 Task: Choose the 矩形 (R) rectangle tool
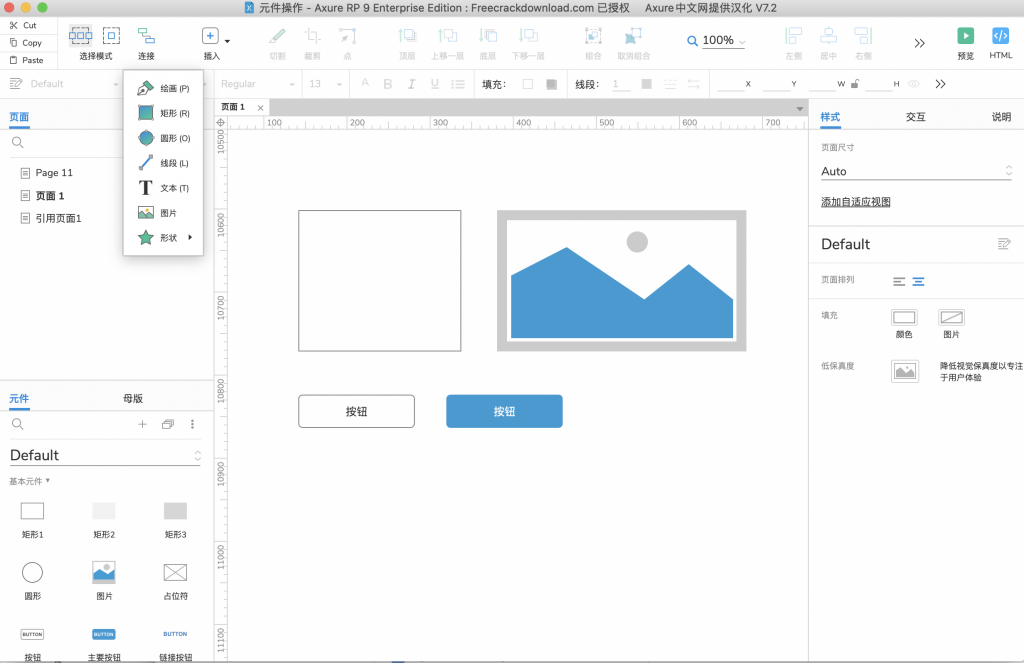click(x=162, y=113)
